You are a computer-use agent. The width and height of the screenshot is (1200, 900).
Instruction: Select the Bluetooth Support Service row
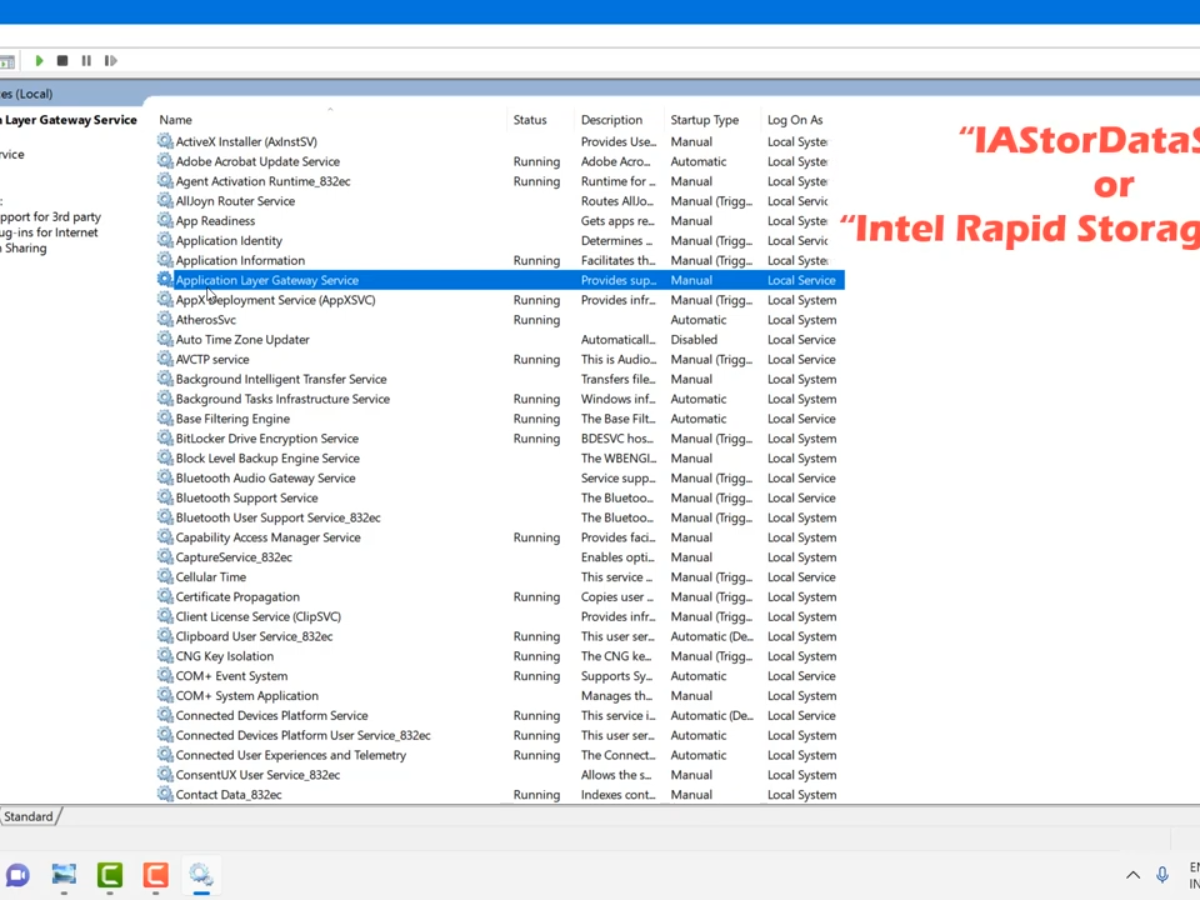(246, 498)
